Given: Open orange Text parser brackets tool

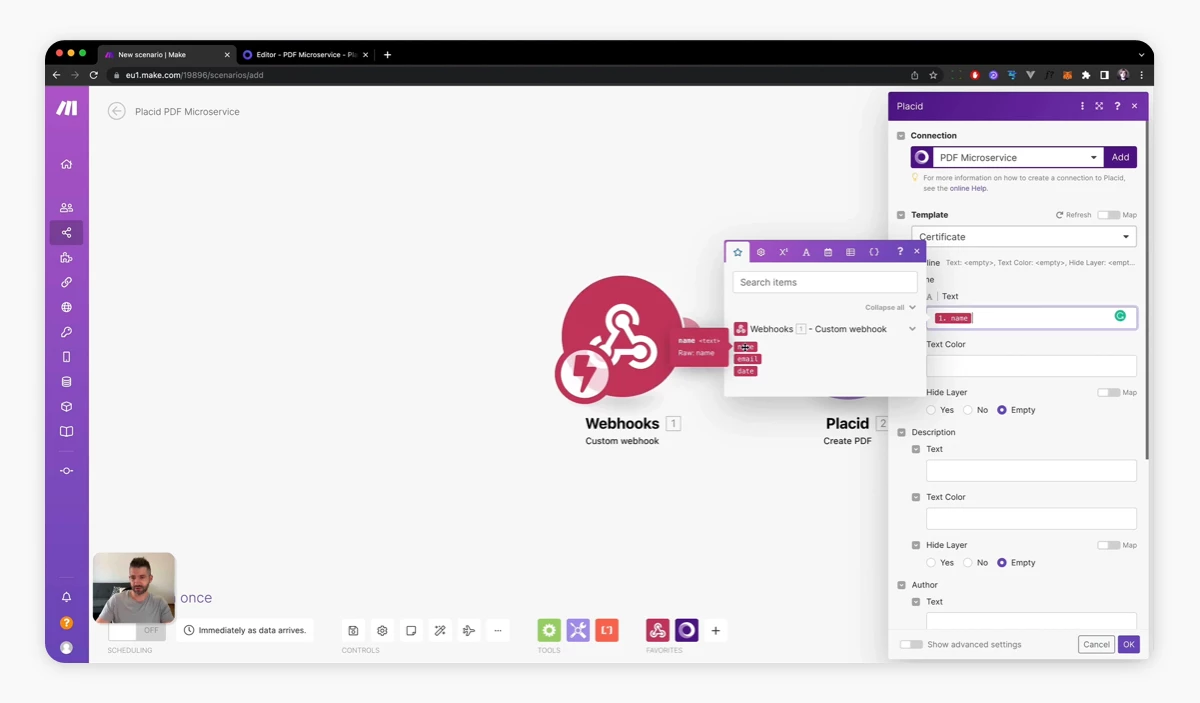Looking at the screenshot, I should 607,630.
